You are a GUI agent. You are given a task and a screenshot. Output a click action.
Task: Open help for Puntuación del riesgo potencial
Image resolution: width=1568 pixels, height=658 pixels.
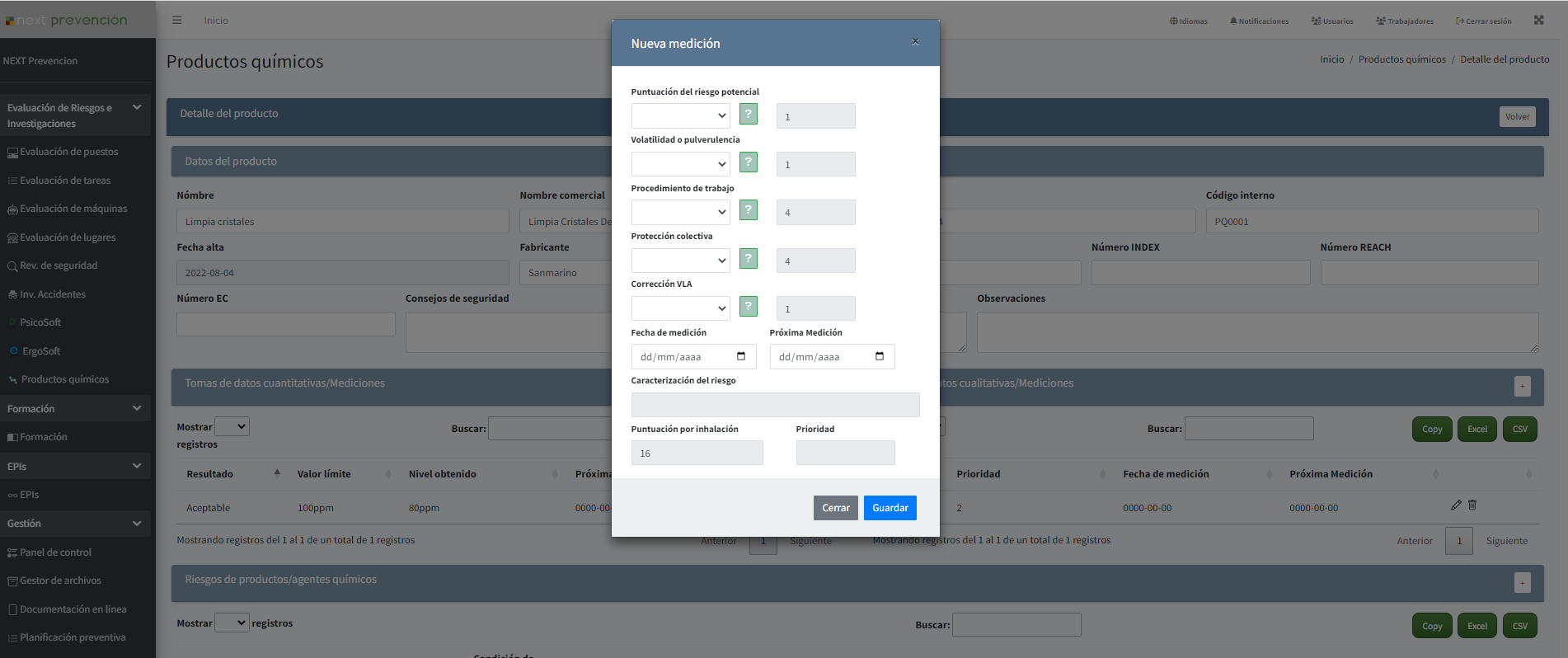click(x=749, y=115)
